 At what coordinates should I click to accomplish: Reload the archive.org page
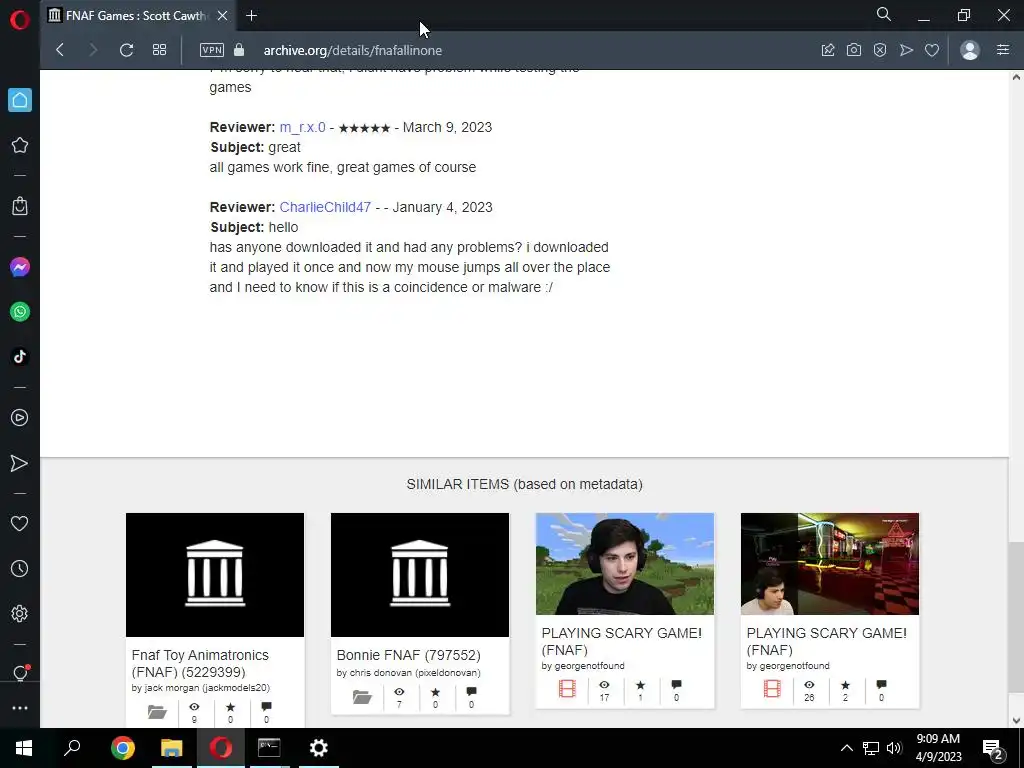[x=126, y=50]
